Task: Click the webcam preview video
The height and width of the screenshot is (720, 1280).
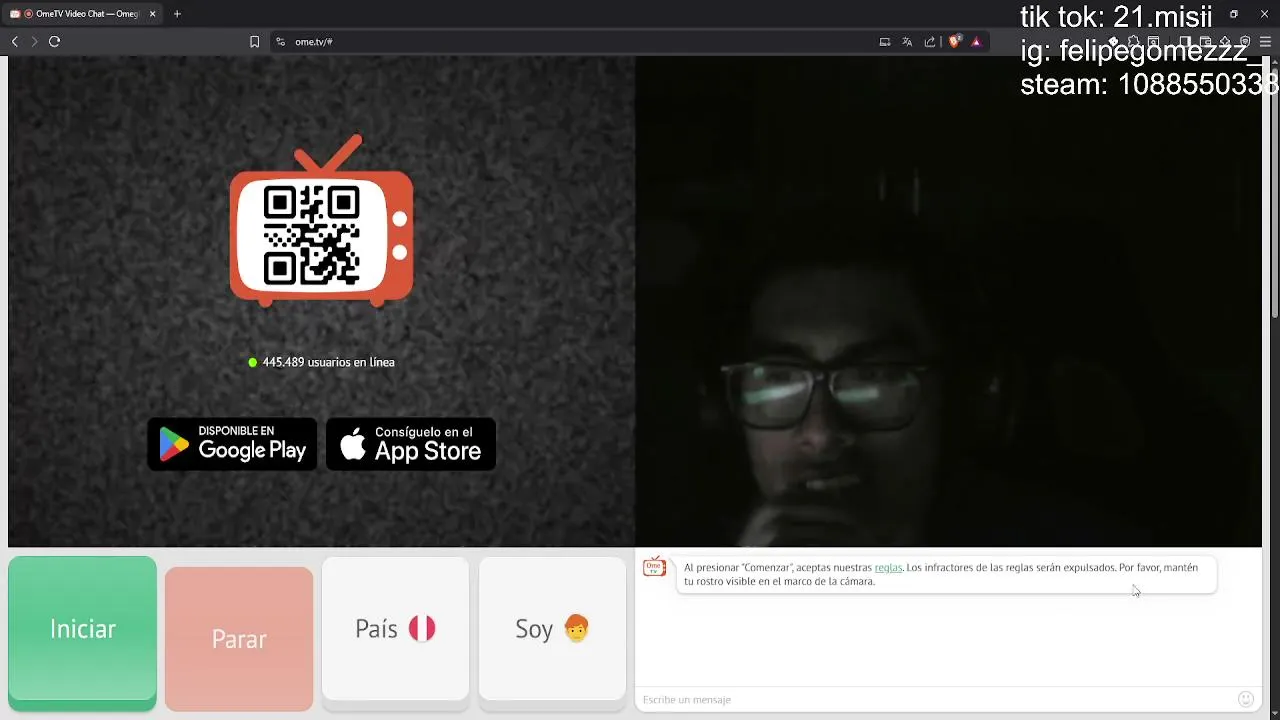Action: point(948,302)
